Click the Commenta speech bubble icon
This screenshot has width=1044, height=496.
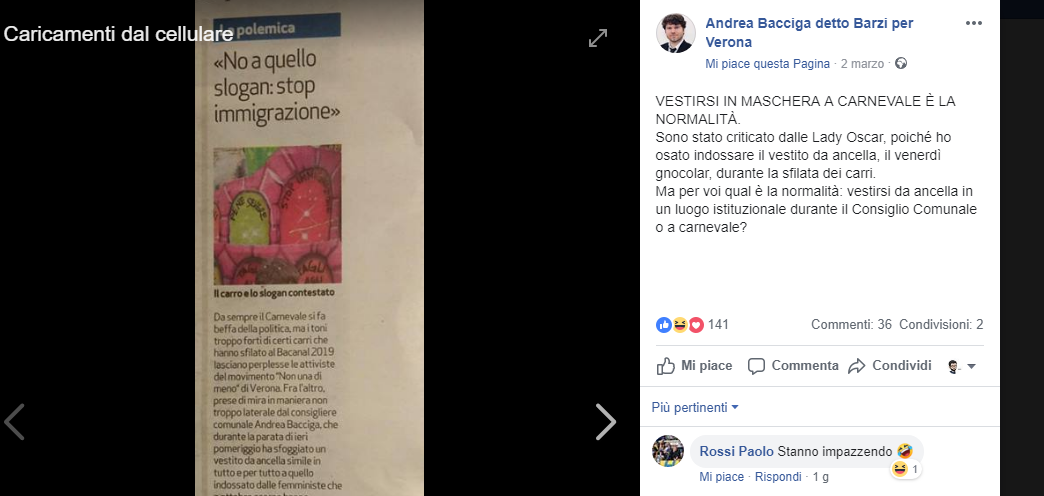point(756,366)
